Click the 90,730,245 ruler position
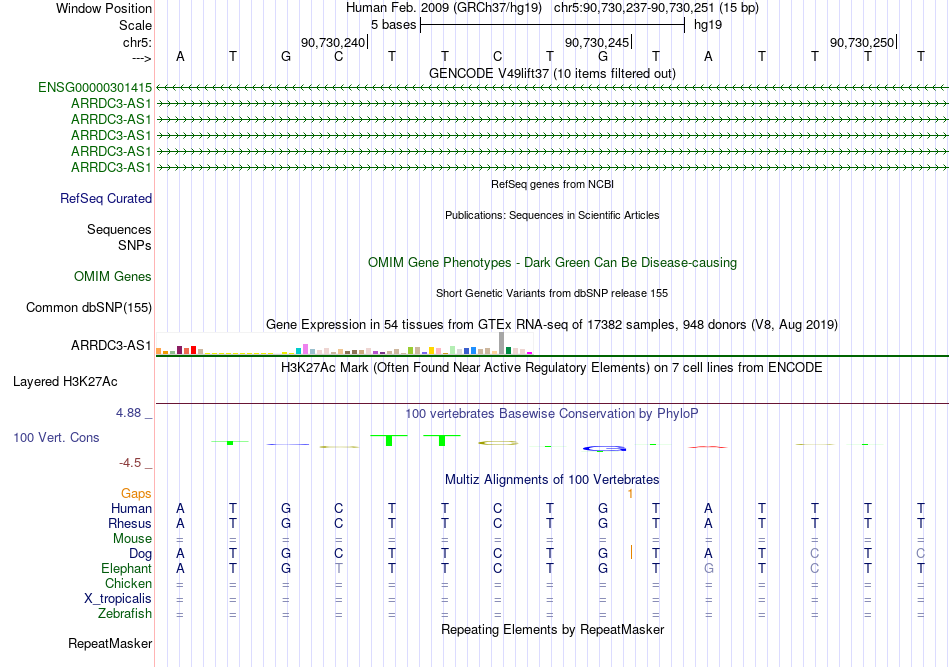The width and height of the screenshot is (950, 667). [x=597, y=42]
